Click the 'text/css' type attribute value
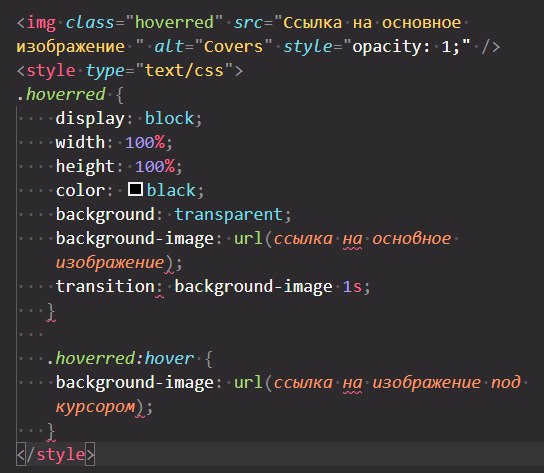Image resolution: width=544 pixels, height=473 pixels. tap(184, 70)
